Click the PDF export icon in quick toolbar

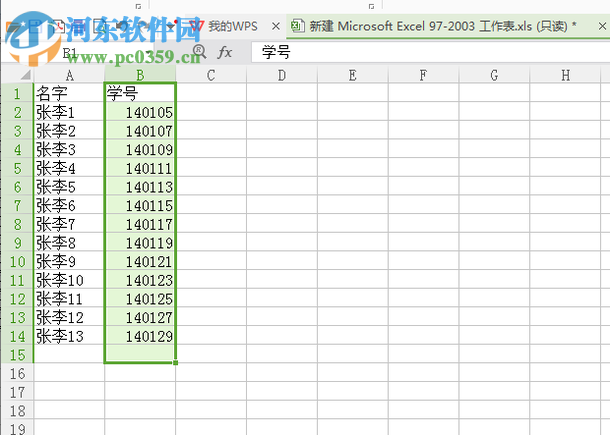(x=57, y=26)
